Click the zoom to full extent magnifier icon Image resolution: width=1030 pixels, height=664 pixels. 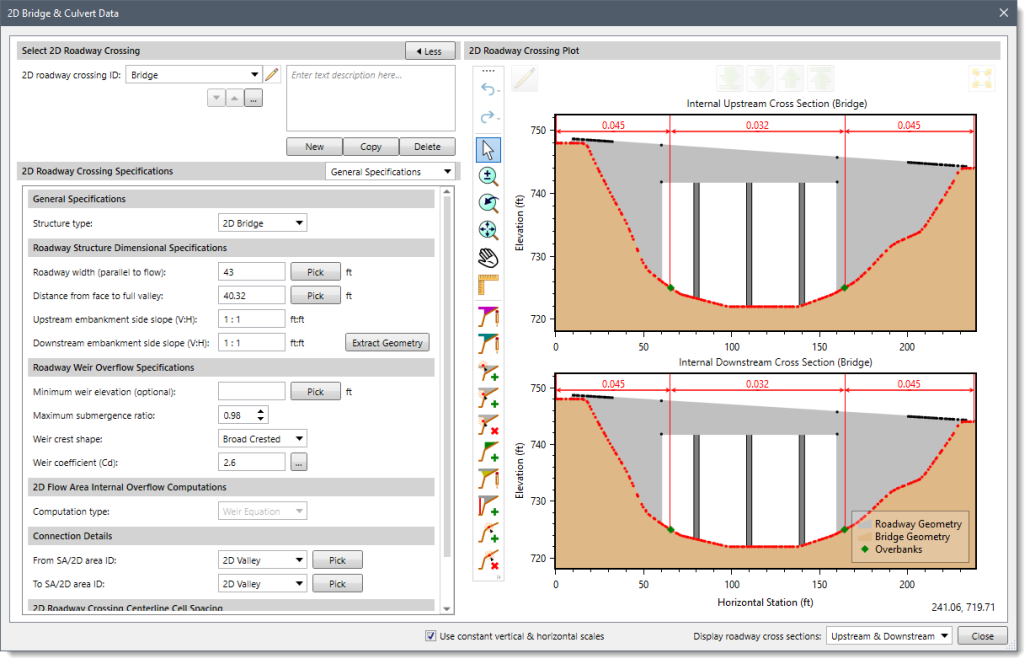488,230
